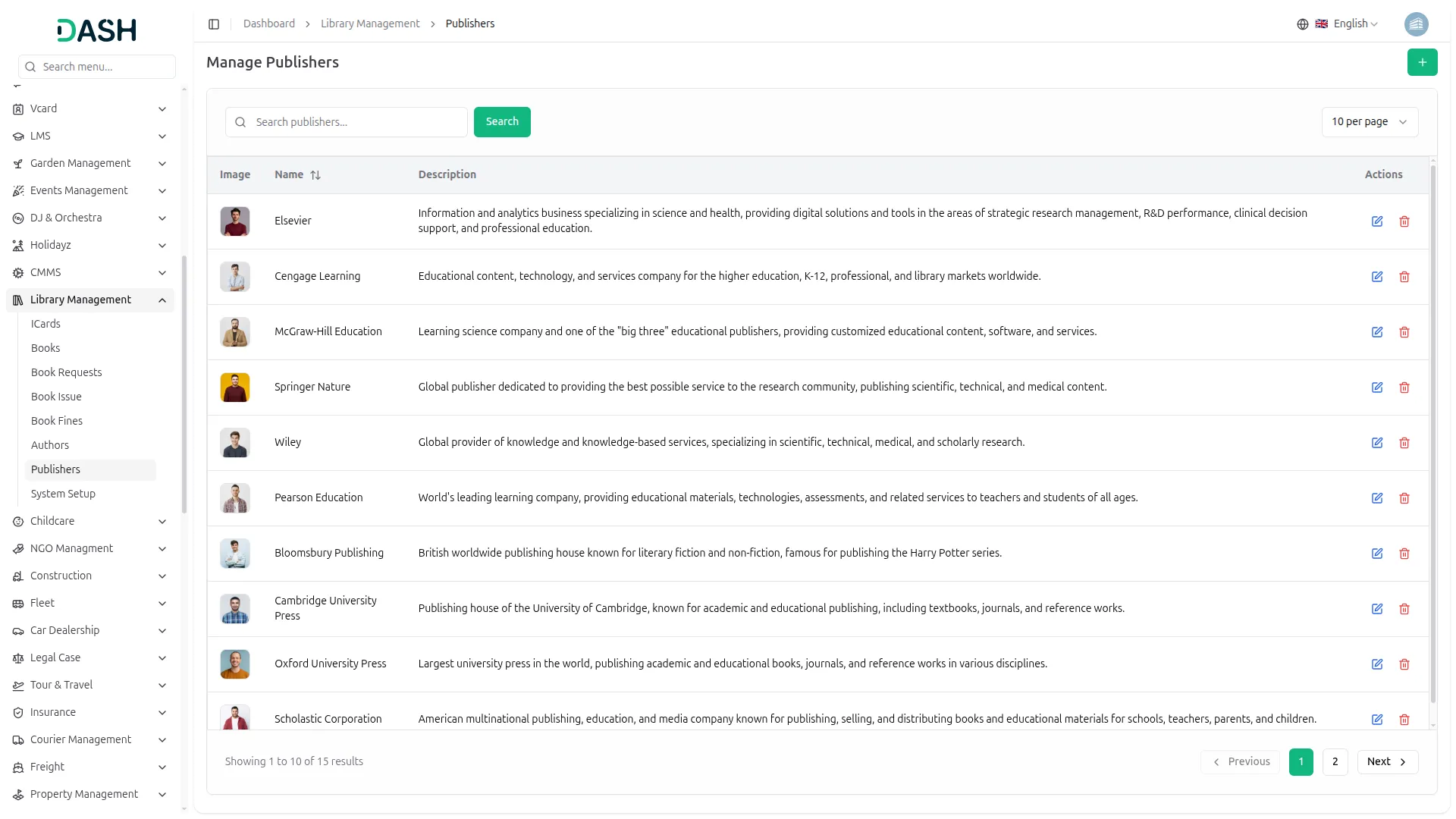Screen dimensions: 1456x819
Task: Go to pagination page 2
Action: (x=1335, y=762)
